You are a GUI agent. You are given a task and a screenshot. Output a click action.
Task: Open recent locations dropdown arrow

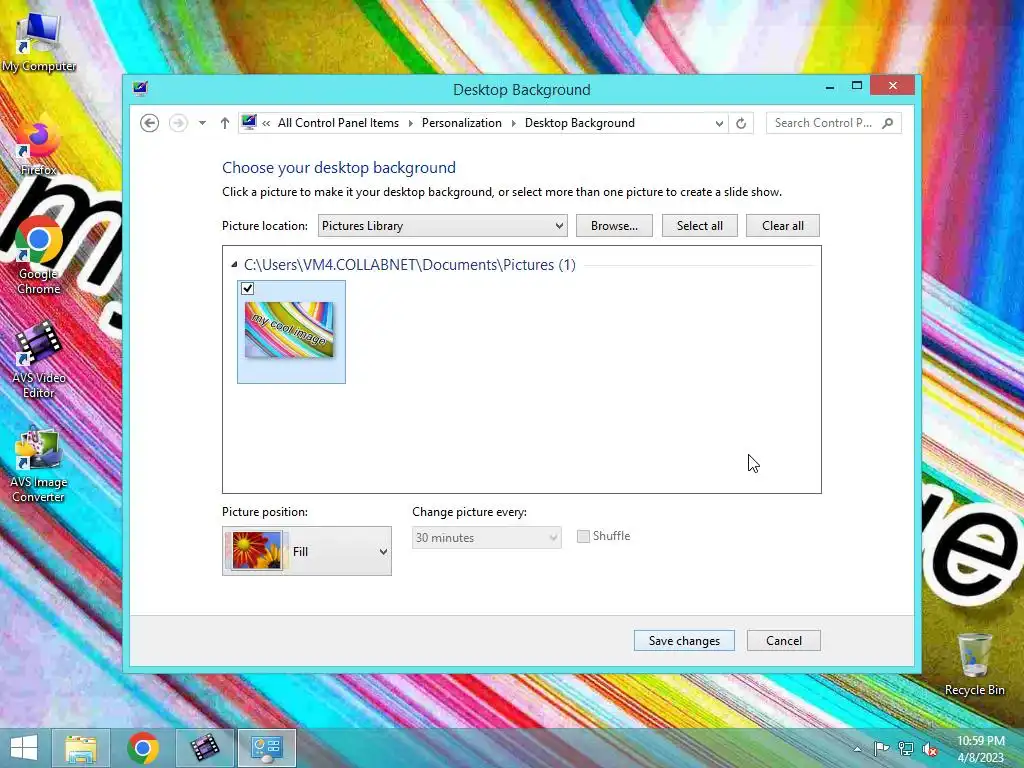[x=202, y=123]
